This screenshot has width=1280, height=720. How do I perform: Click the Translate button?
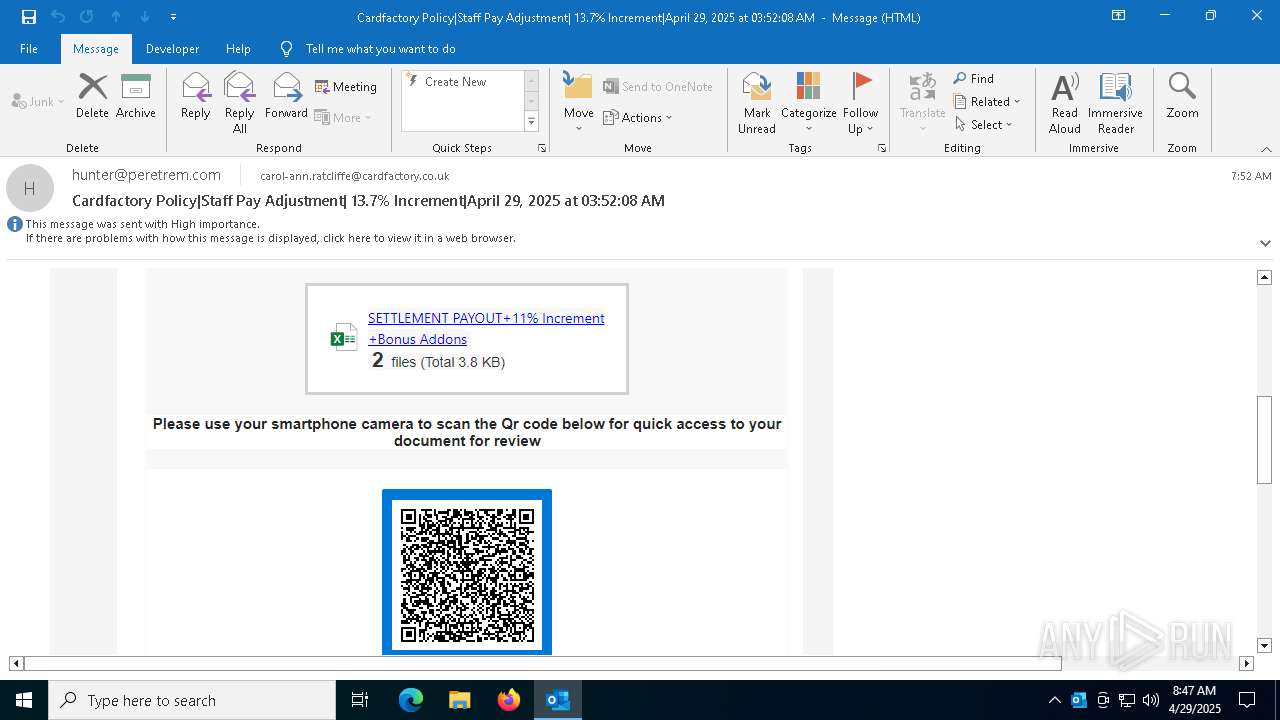922,102
